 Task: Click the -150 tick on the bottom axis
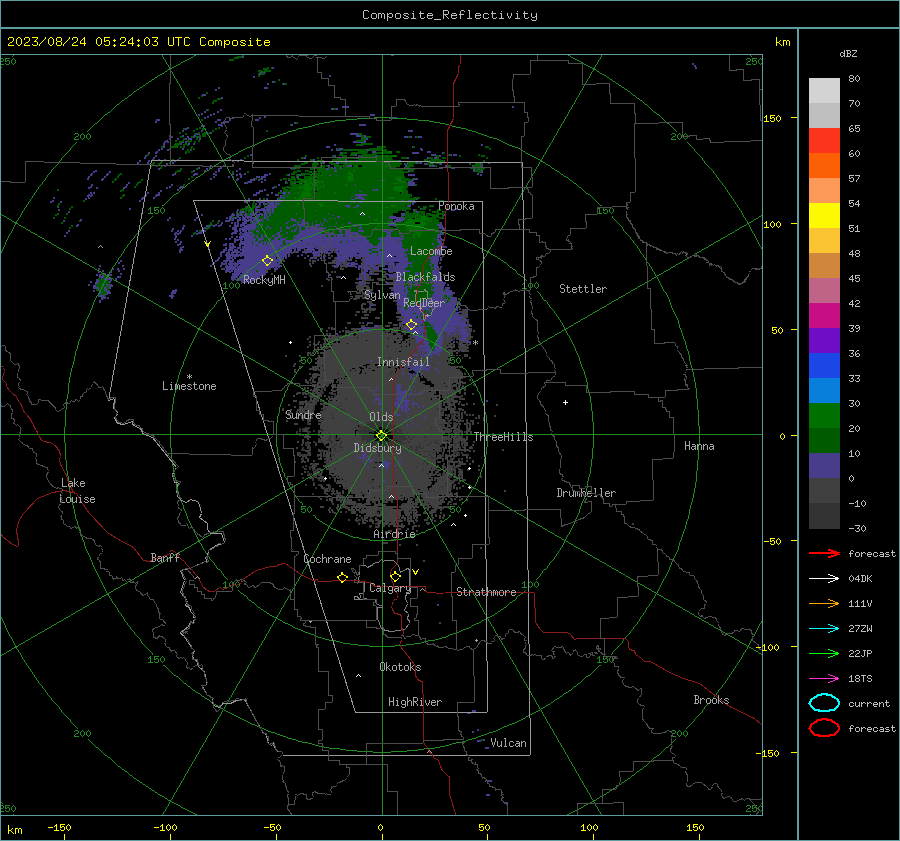tap(59, 827)
